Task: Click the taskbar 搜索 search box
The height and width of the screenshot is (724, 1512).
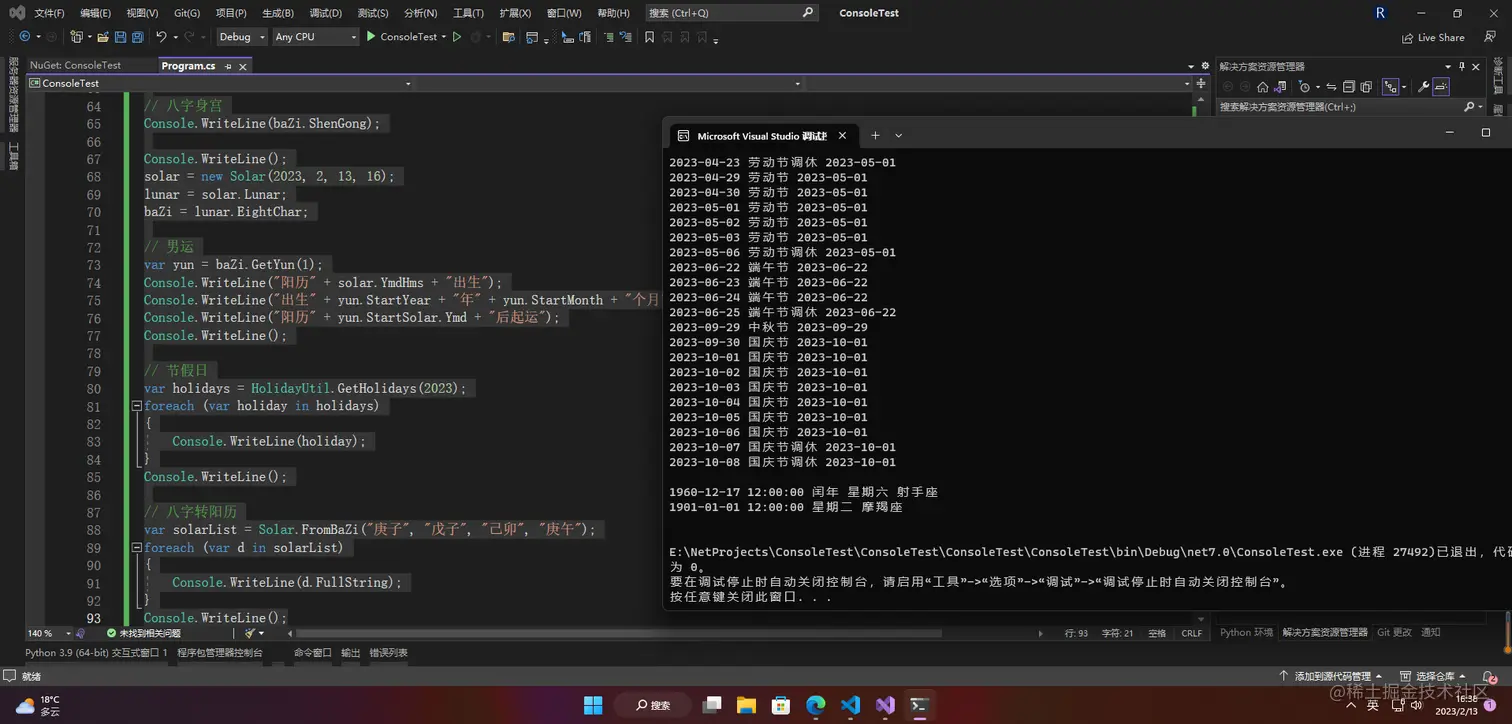Action: pos(654,705)
